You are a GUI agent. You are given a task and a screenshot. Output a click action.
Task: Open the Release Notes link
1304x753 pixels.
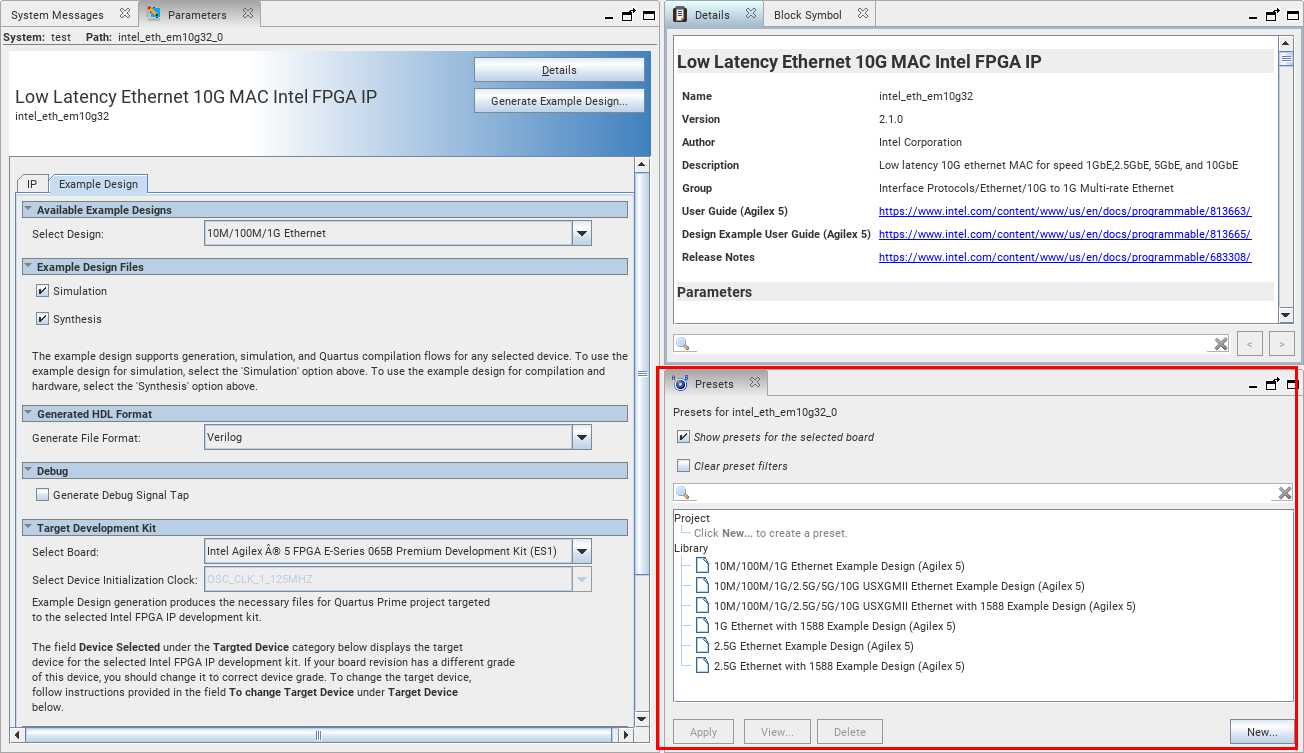click(x=1065, y=257)
